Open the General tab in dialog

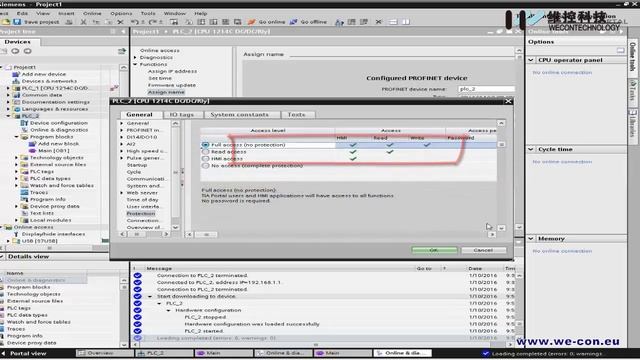pyautogui.click(x=139, y=115)
